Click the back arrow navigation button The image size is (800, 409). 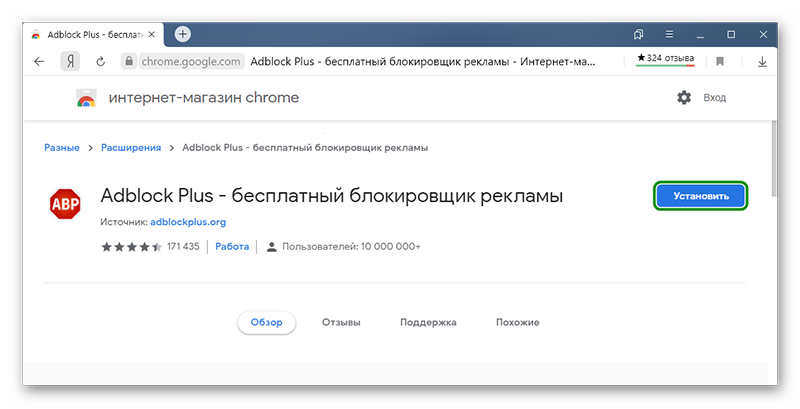(x=39, y=62)
